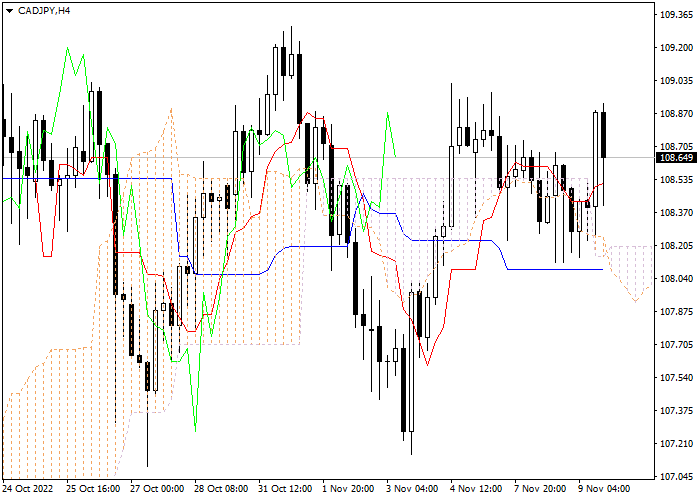Click the current price label 108.649
This screenshot has width=700, height=500.
pos(676,158)
